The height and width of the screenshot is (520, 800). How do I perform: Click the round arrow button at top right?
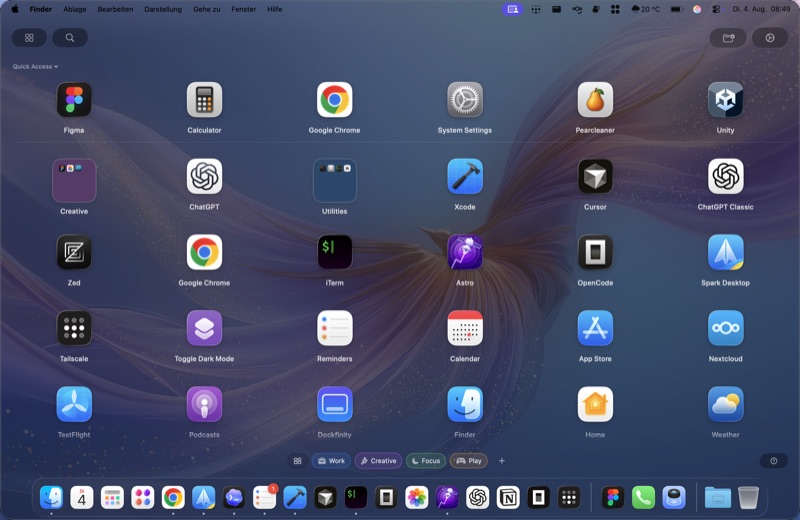point(770,38)
